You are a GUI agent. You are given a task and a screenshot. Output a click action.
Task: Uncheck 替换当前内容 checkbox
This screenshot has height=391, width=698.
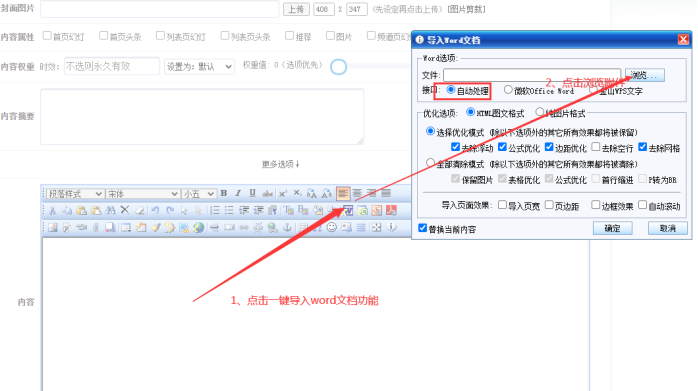tap(422, 228)
